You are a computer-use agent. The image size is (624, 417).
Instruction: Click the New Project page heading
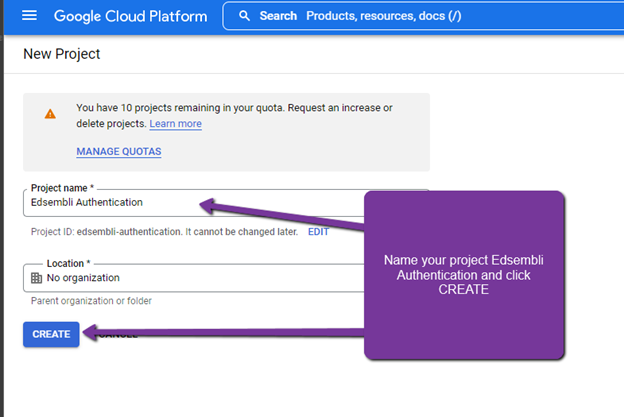tap(62, 54)
